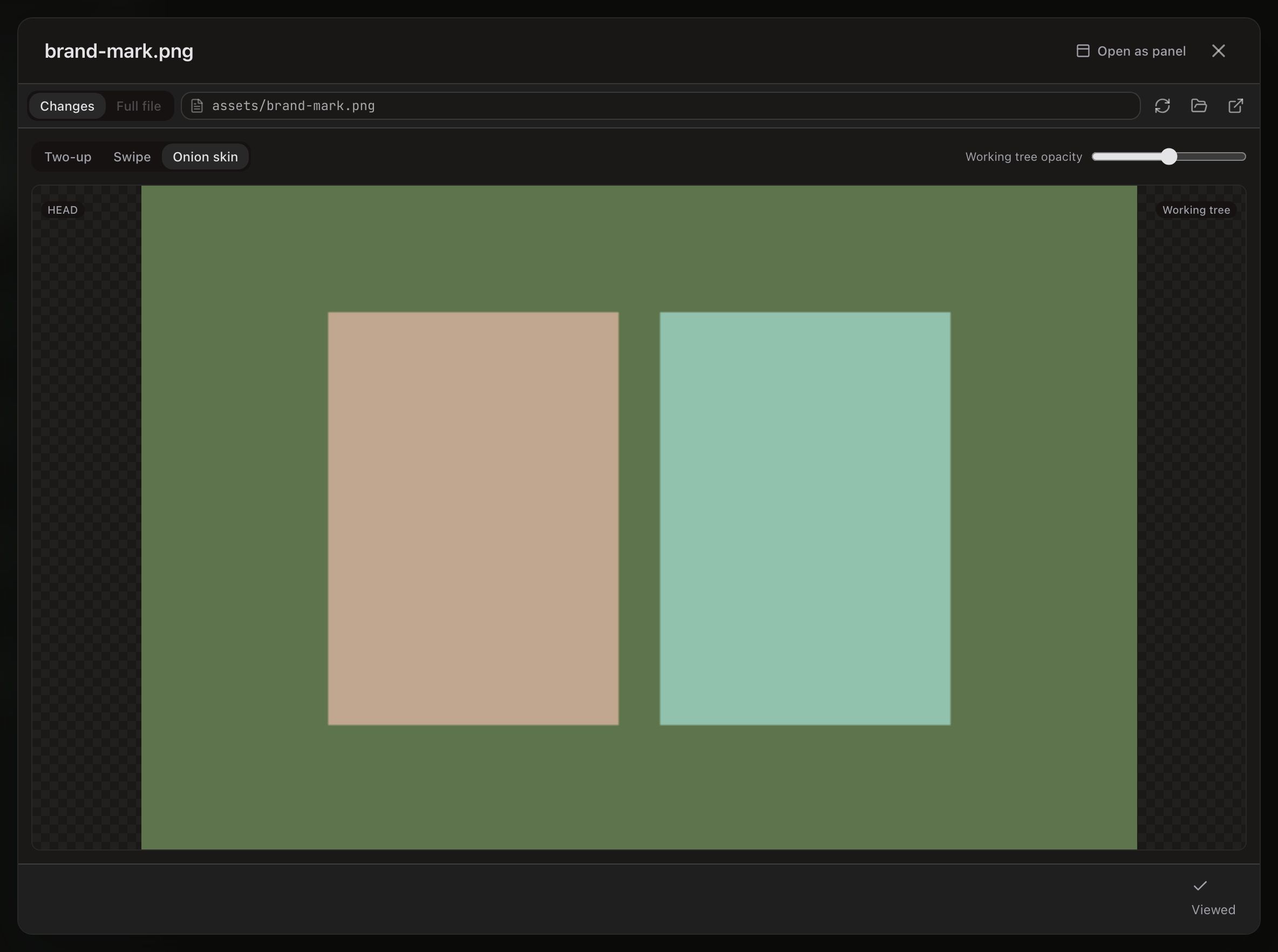Select Swipe comparison mode
This screenshot has width=1278, height=952.
(x=132, y=157)
